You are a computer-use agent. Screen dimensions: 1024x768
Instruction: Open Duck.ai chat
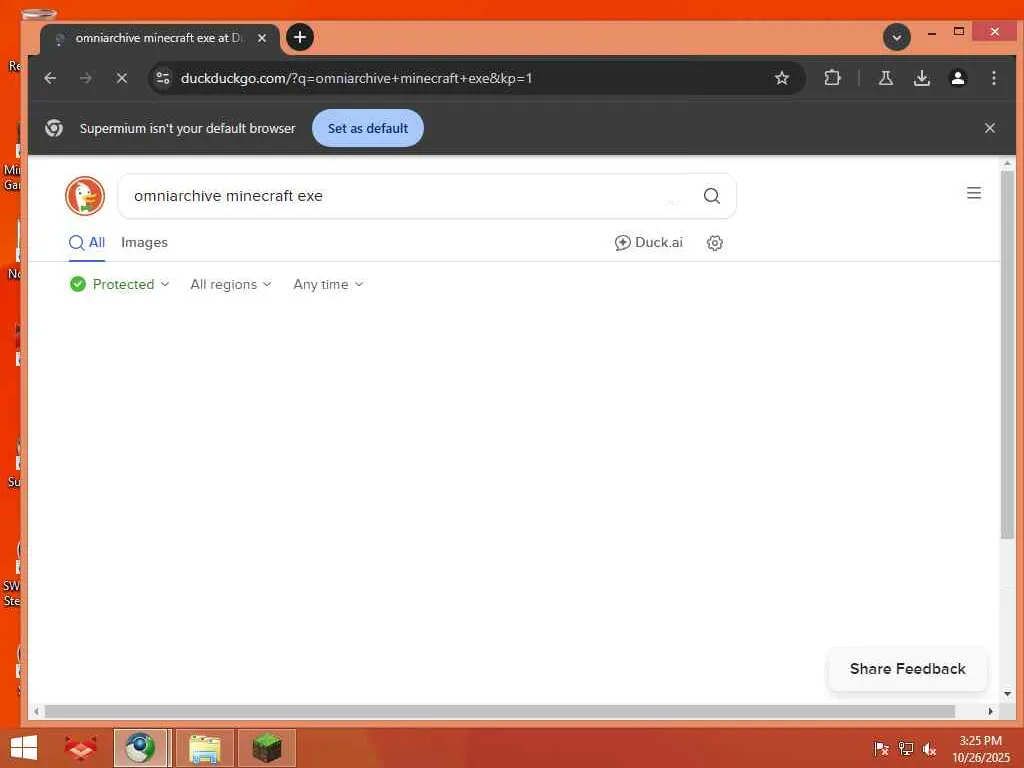pos(648,242)
